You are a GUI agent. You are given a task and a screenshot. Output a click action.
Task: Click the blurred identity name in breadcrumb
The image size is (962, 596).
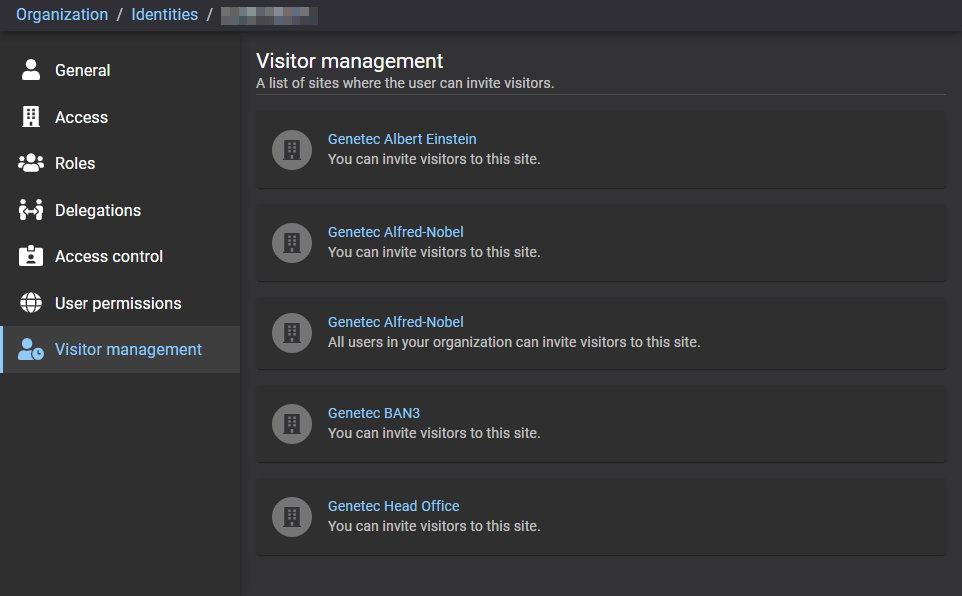click(x=268, y=14)
